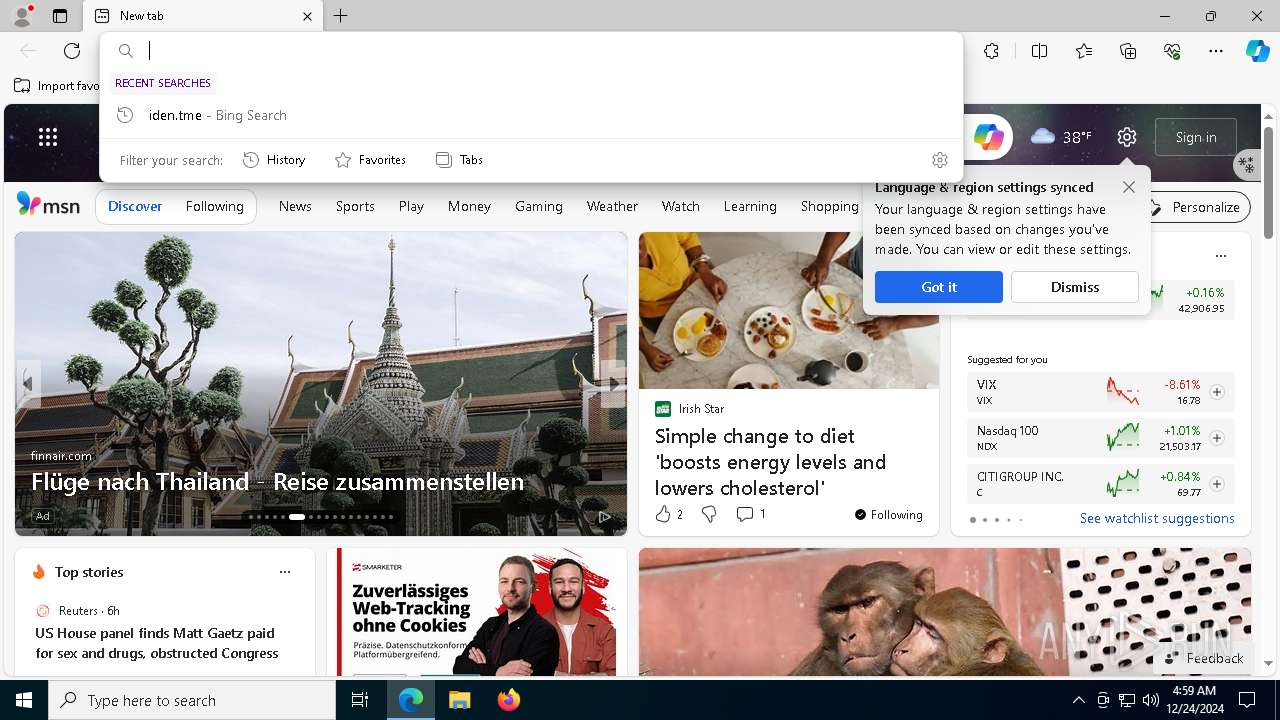Open File Explorer from taskbar

459,700
